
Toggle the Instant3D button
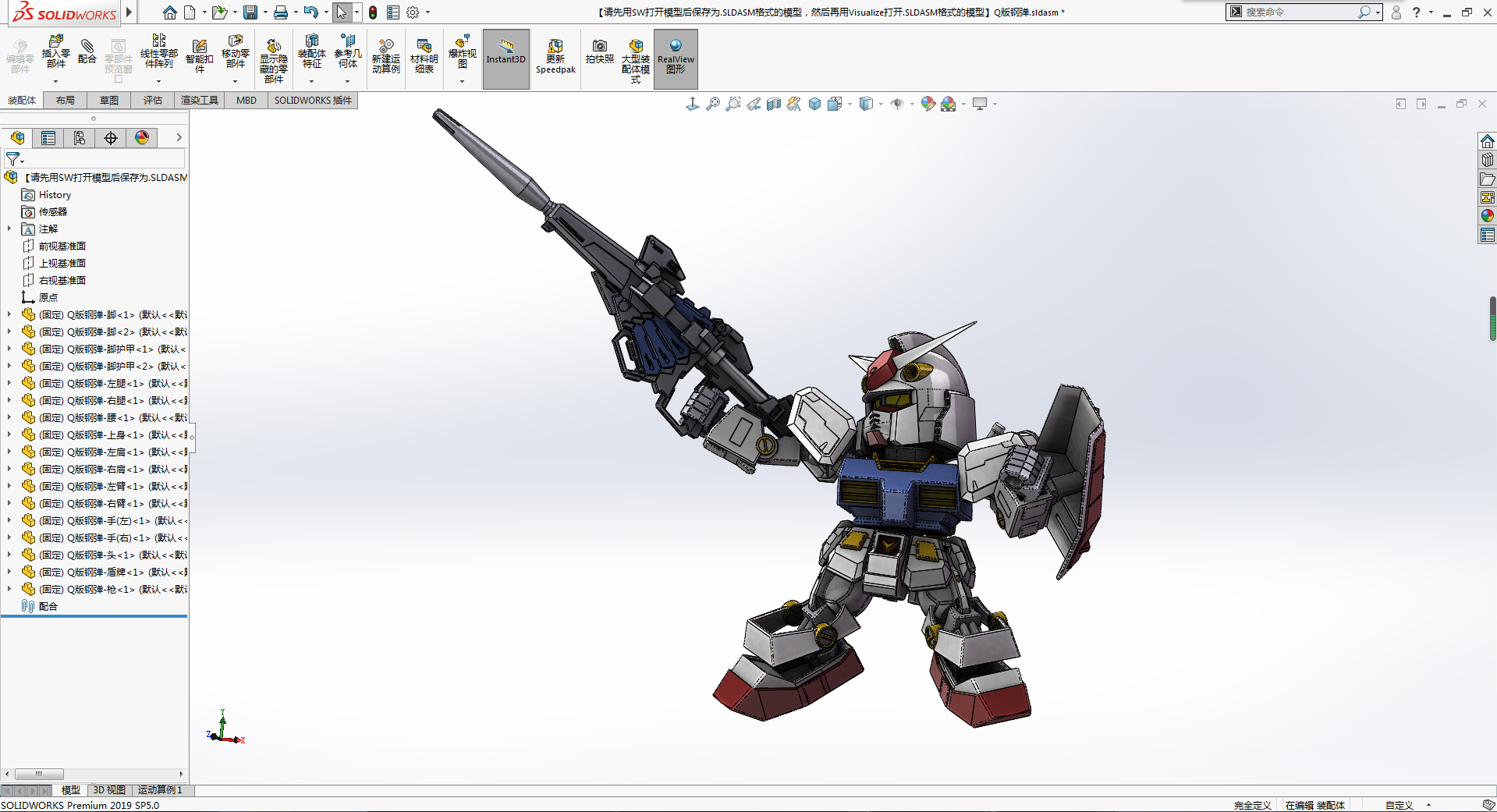tap(506, 56)
